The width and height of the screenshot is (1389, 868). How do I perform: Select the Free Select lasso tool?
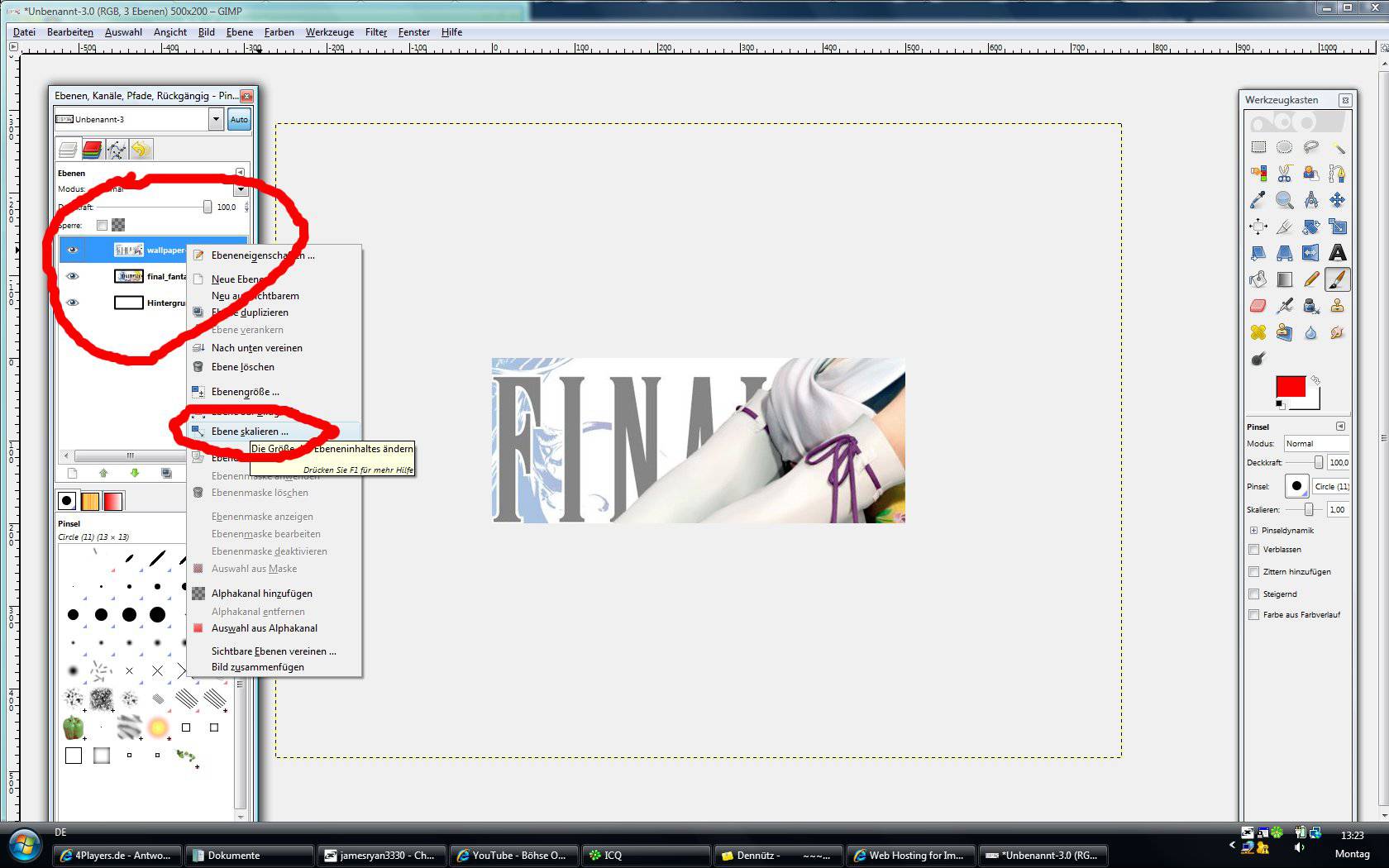(1311, 147)
